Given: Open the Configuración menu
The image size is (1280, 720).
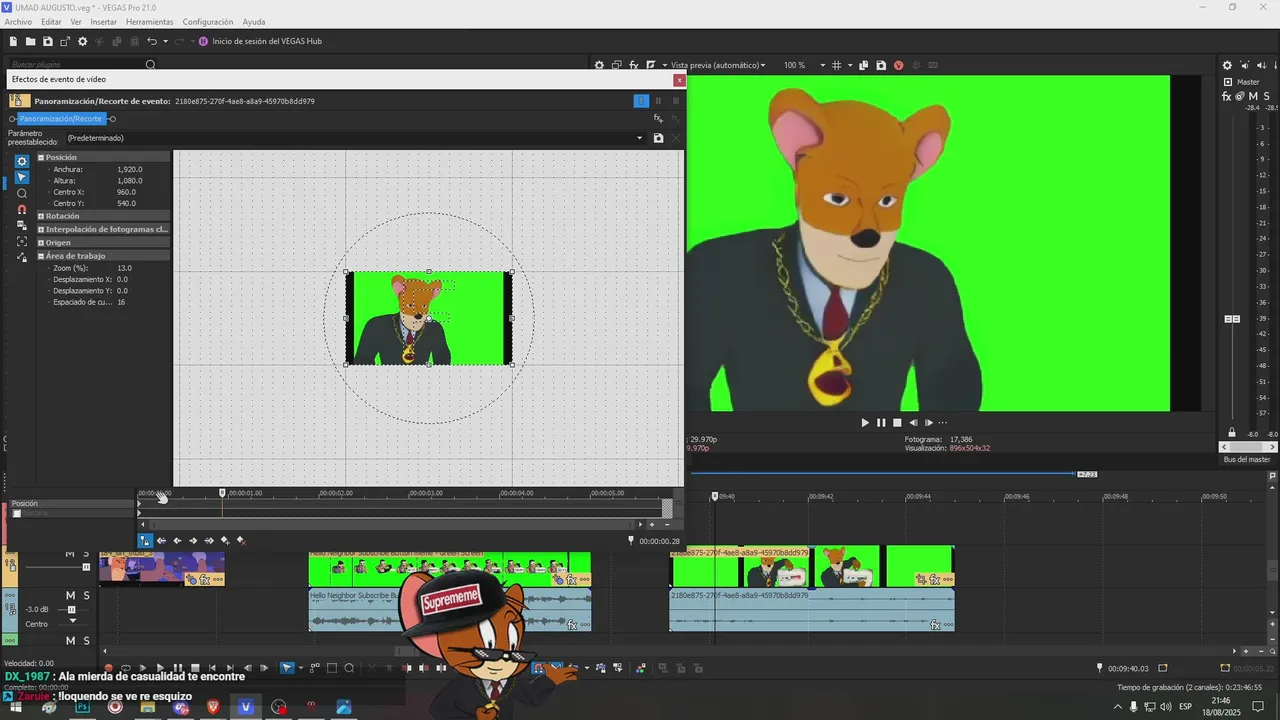Looking at the screenshot, I should coord(208,21).
